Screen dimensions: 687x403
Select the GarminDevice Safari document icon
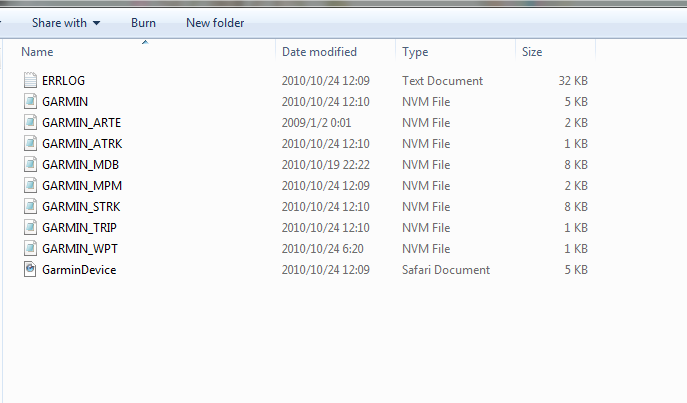[x=29, y=269]
